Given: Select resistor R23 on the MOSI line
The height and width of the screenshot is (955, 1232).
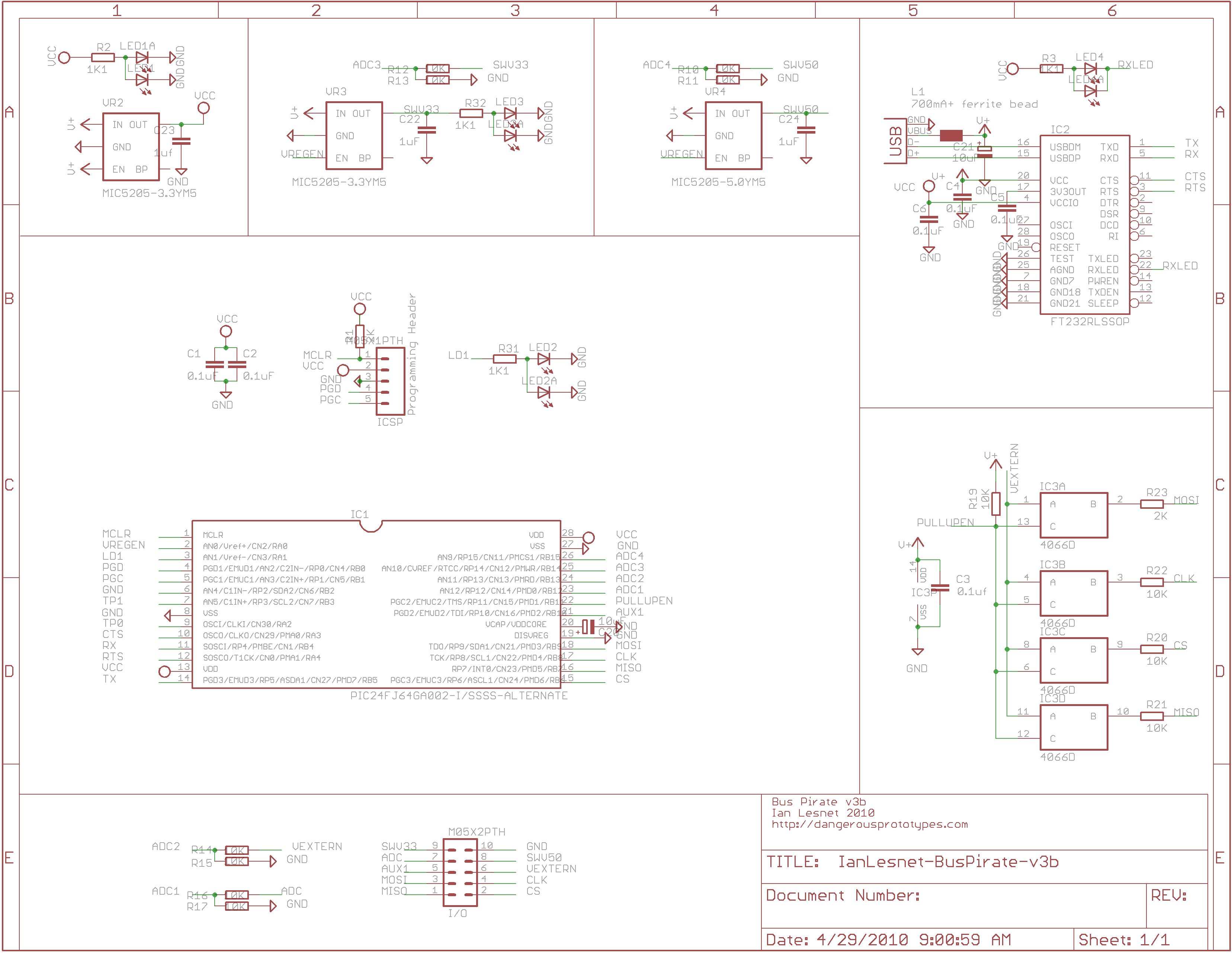Looking at the screenshot, I should tap(1152, 504).
